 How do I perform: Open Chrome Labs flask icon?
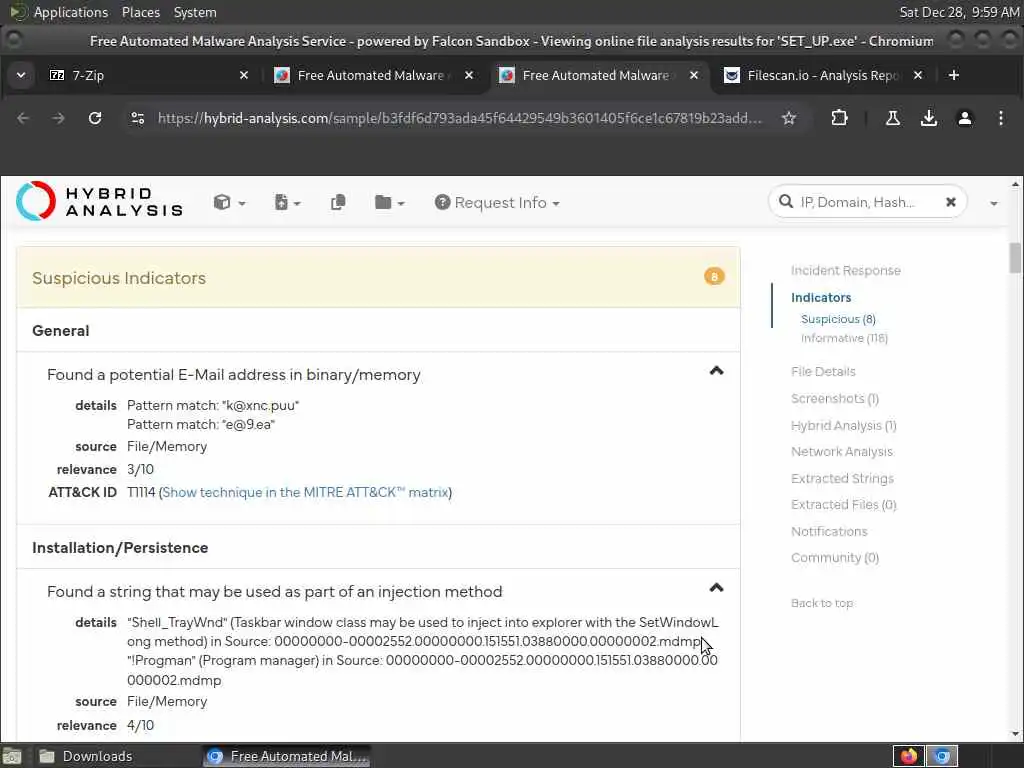(892, 118)
